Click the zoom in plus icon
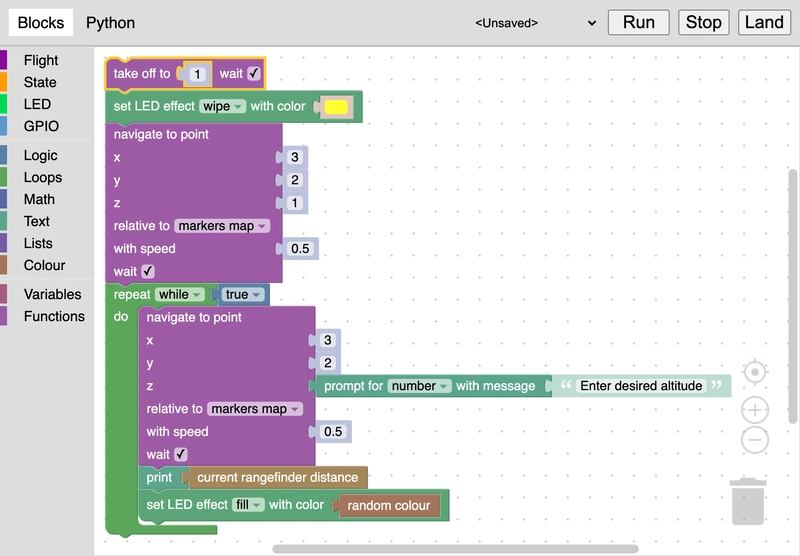 coord(755,409)
